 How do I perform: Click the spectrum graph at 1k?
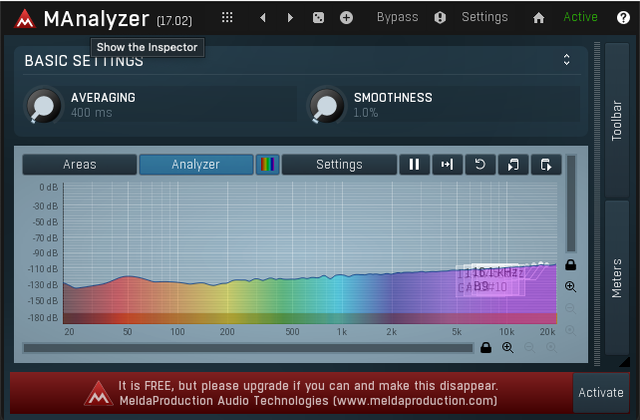pos(342,253)
